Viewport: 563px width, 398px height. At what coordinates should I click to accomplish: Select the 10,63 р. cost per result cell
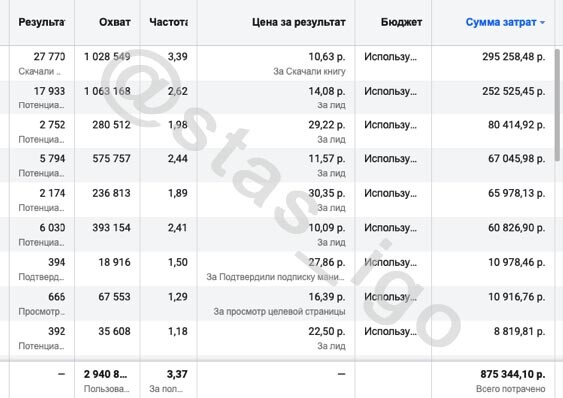pyautogui.click(x=327, y=56)
